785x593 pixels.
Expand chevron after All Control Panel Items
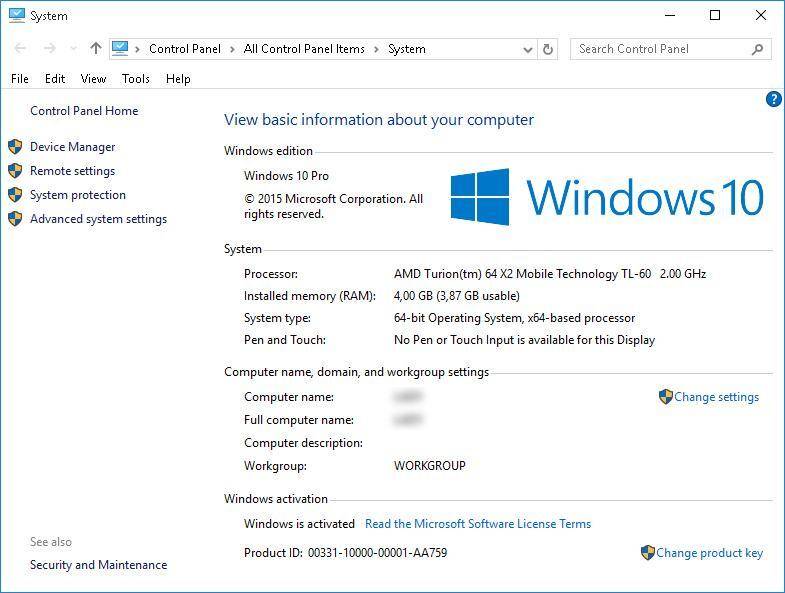376,49
